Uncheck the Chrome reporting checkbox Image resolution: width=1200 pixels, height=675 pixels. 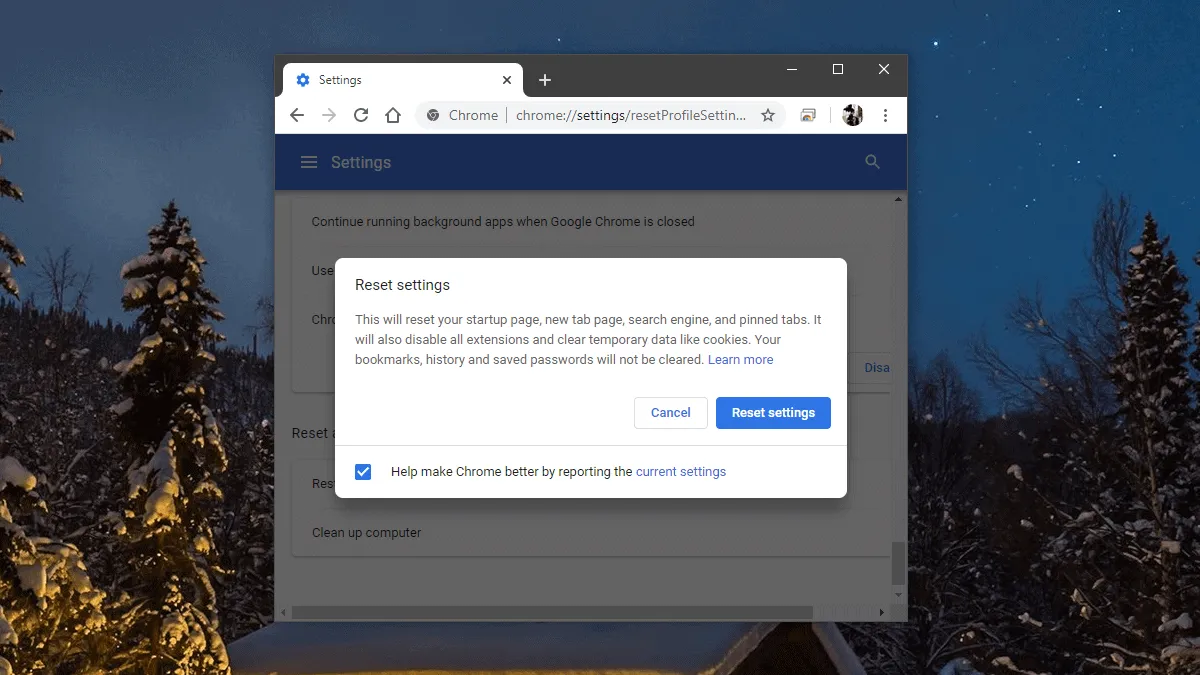pyautogui.click(x=362, y=471)
